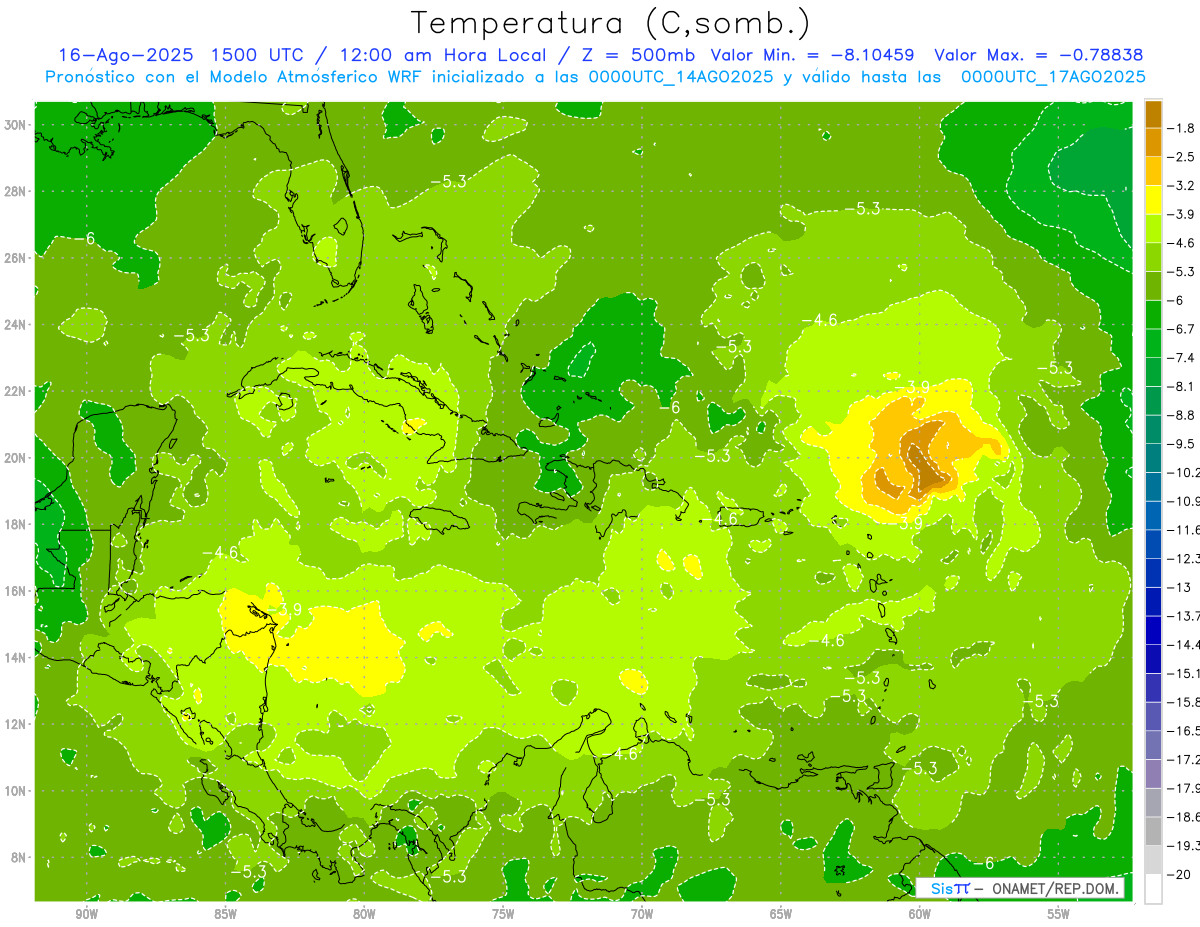Click the 80W longitude axis label
The height and width of the screenshot is (927, 1200).
pos(364,914)
